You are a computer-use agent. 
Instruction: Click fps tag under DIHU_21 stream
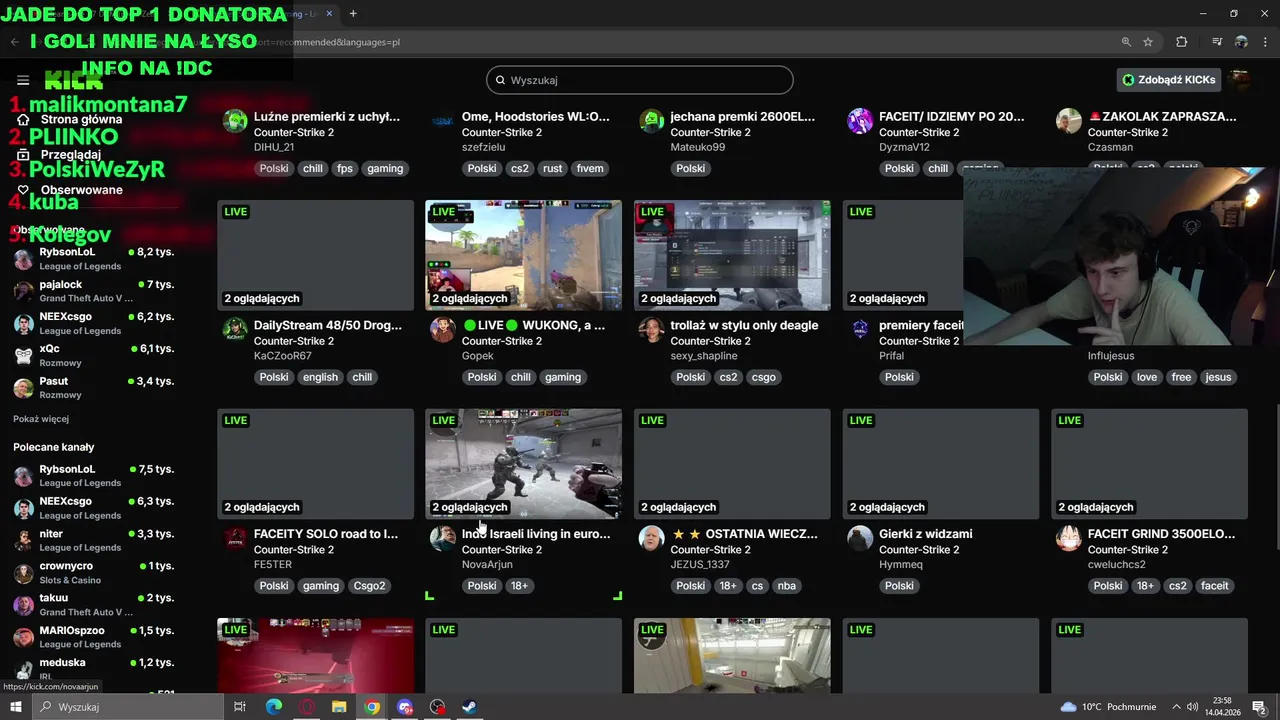[x=344, y=168]
